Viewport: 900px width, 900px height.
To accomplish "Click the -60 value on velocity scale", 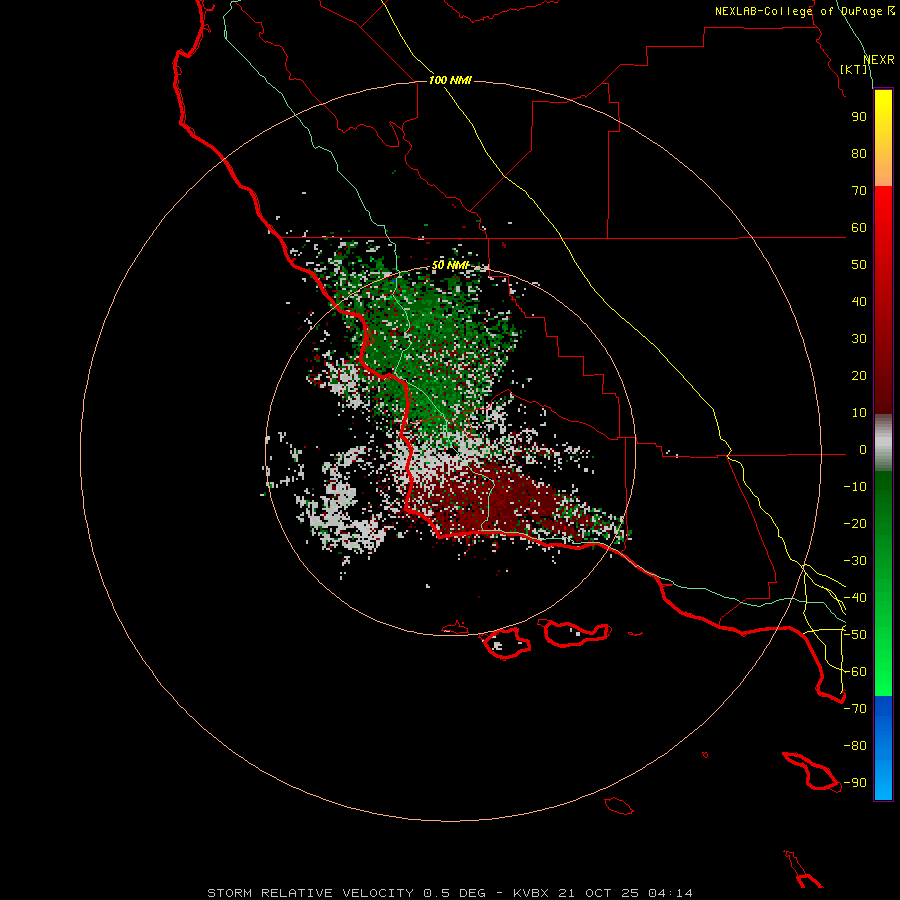I will click(x=855, y=672).
